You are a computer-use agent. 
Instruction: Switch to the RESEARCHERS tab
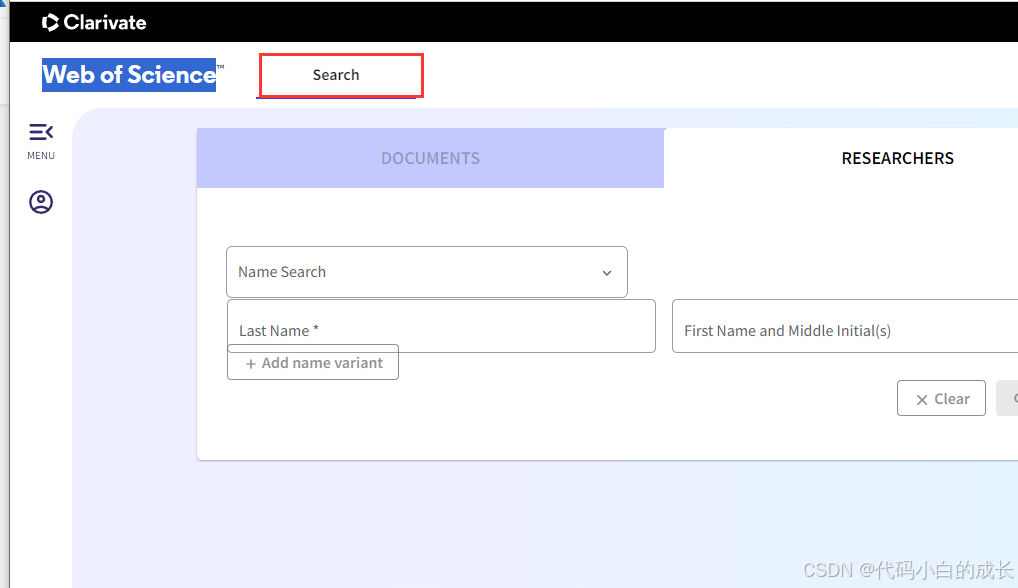pos(897,158)
